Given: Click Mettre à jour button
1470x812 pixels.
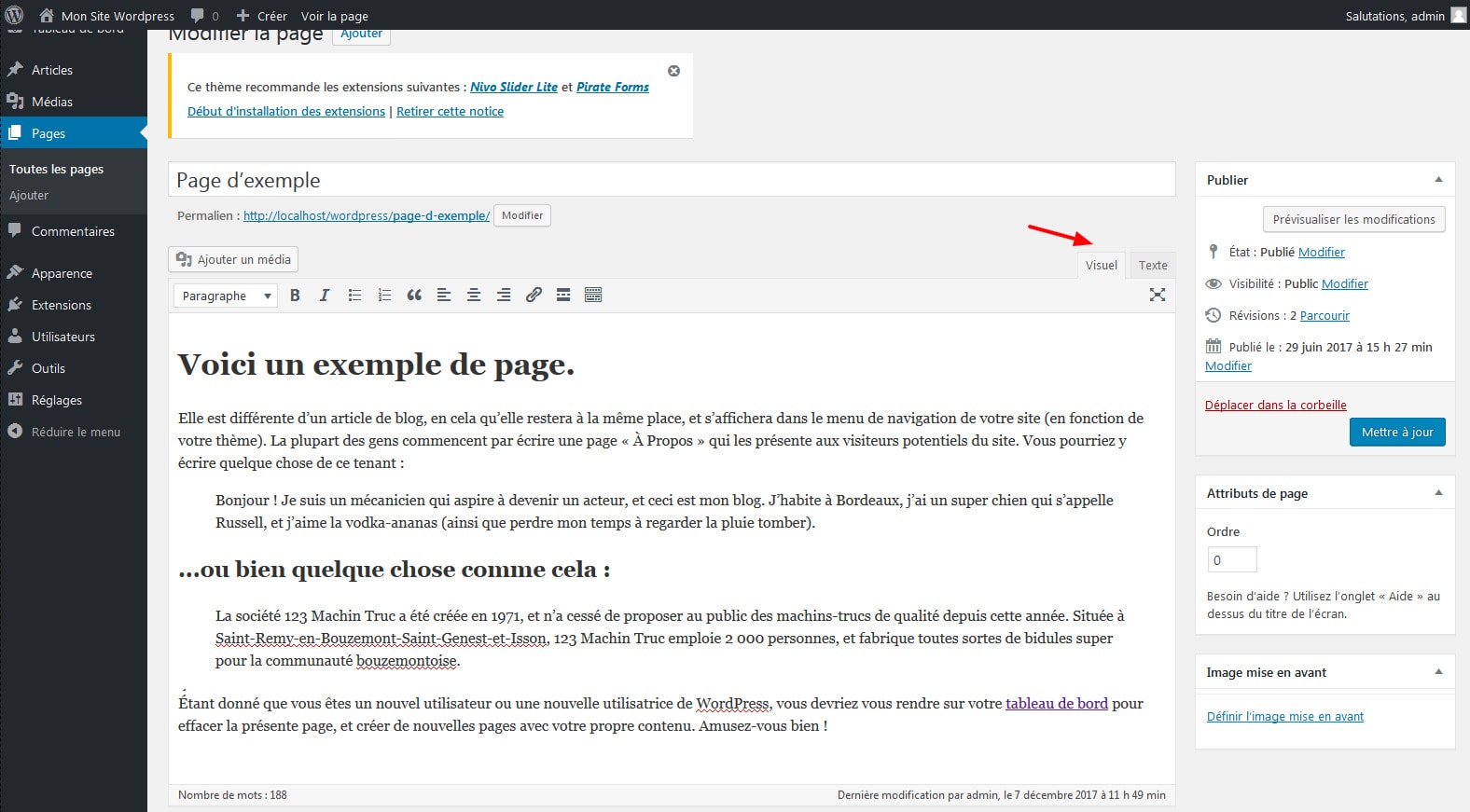Looking at the screenshot, I should 1397,432.
